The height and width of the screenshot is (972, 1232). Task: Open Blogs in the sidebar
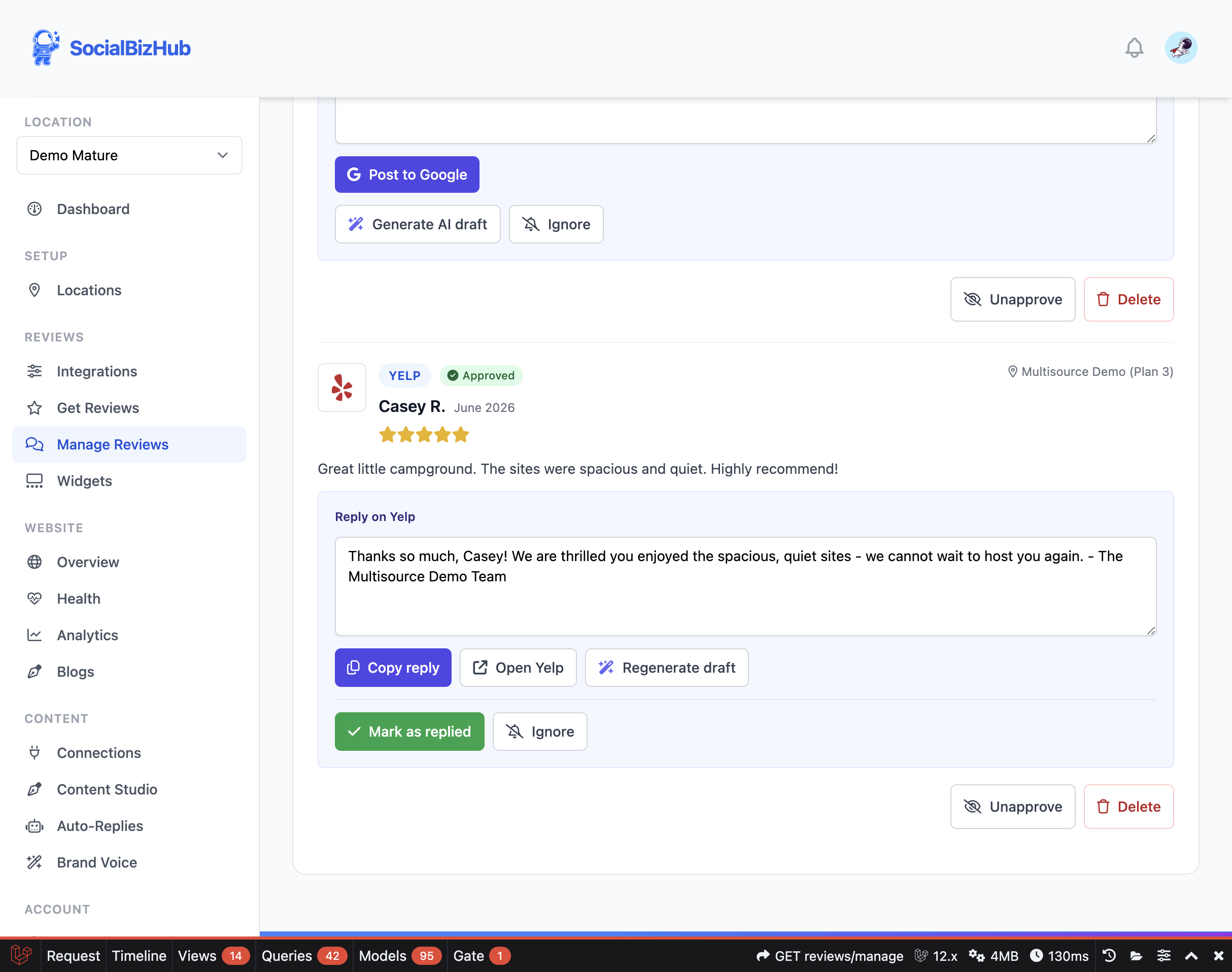pyautogui.click(x=129, y=672)
